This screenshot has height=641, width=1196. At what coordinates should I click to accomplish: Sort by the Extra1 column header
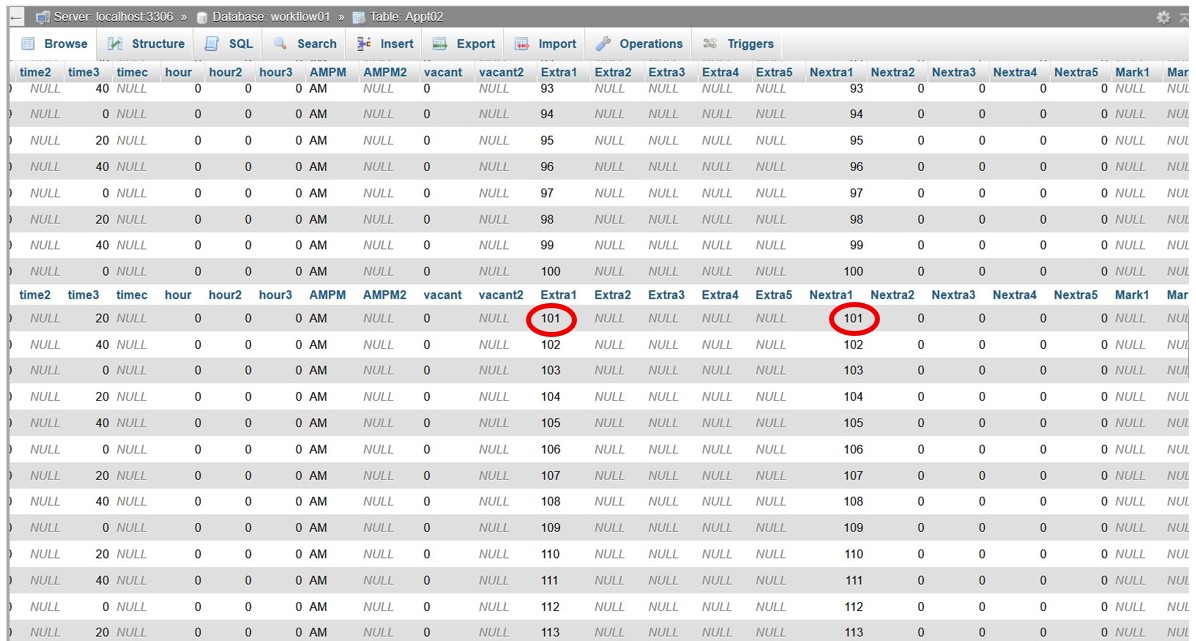pyautogui.click(x=558, y=72)
